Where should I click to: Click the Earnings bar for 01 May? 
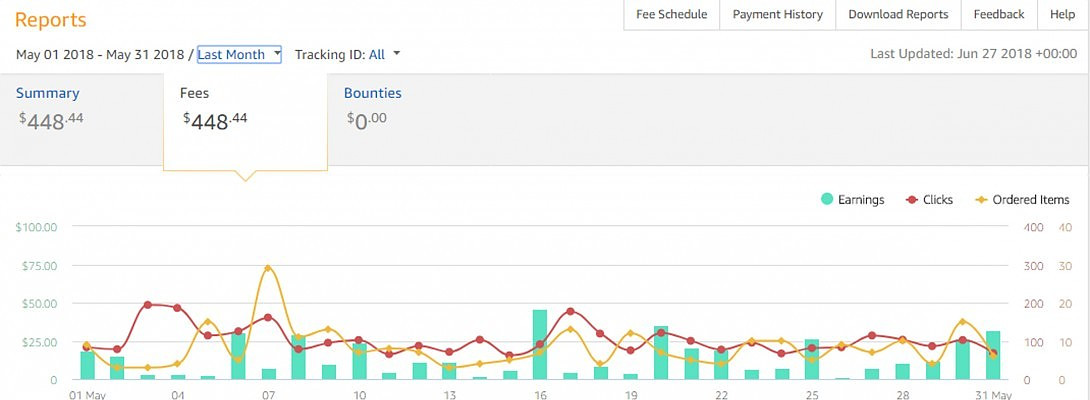pyautogui.click(x=87, y=365)
